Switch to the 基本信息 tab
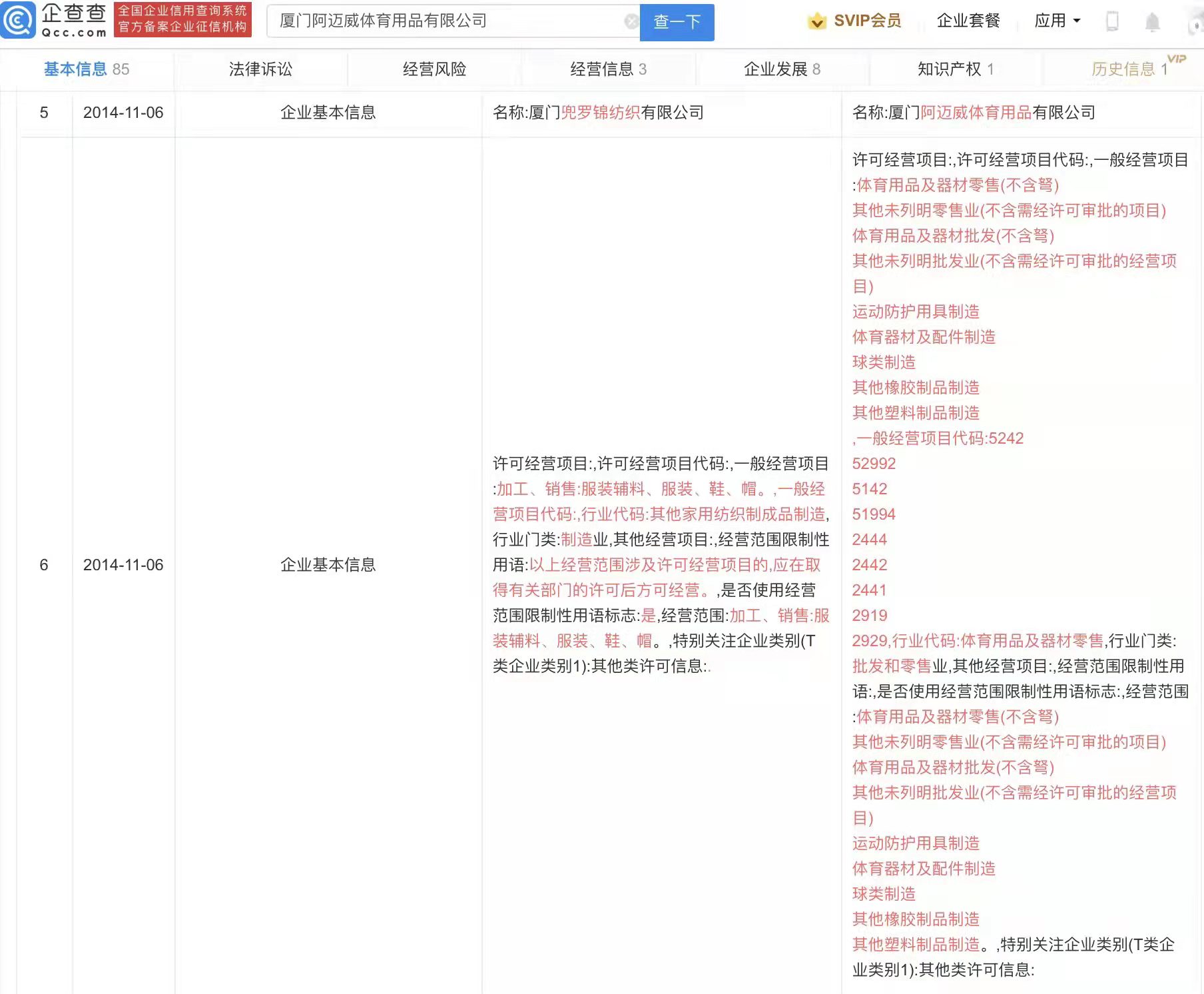Screen dimensions: 1204x994 coord(87,69)
